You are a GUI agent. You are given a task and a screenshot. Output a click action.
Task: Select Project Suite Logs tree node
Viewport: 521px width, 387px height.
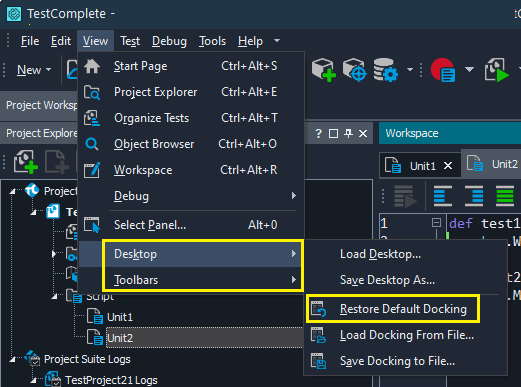point(87,359)
